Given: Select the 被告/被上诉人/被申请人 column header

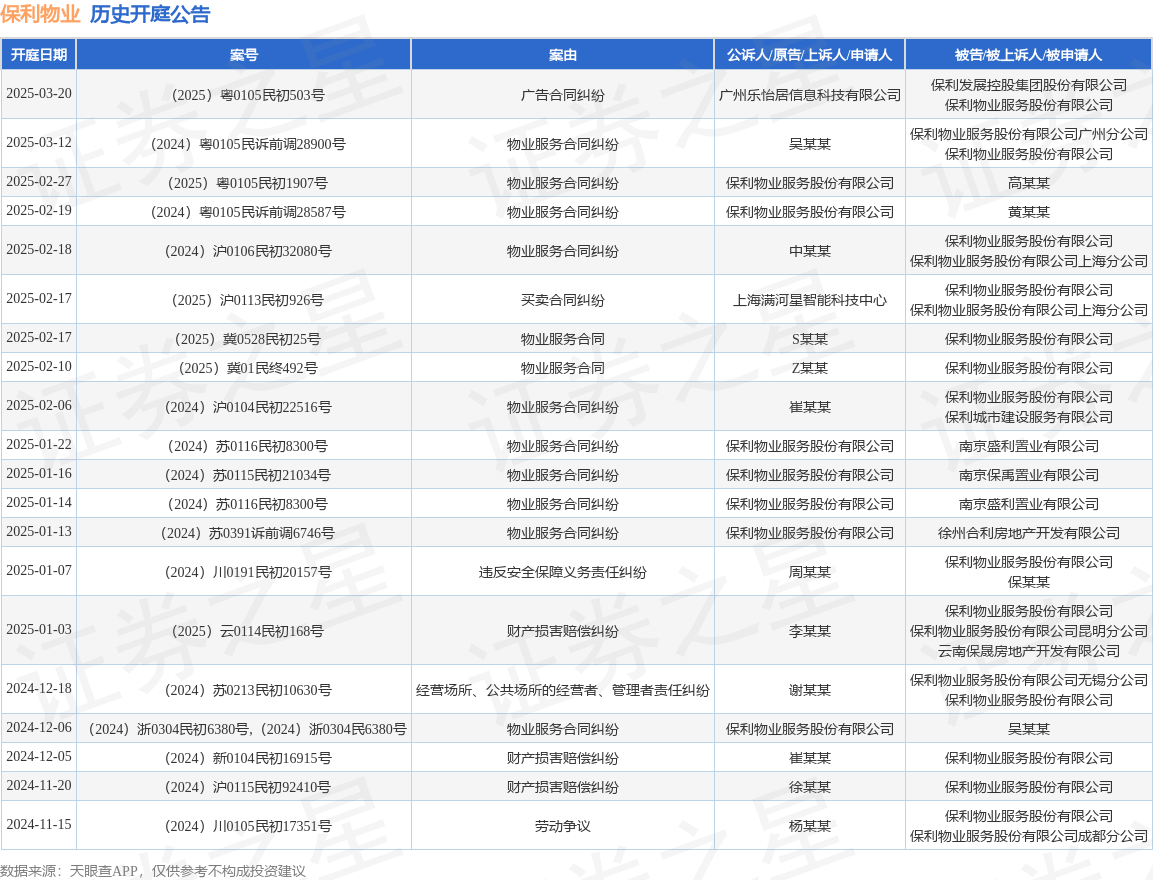Looking at the screenshot, I should point(1028,55).
